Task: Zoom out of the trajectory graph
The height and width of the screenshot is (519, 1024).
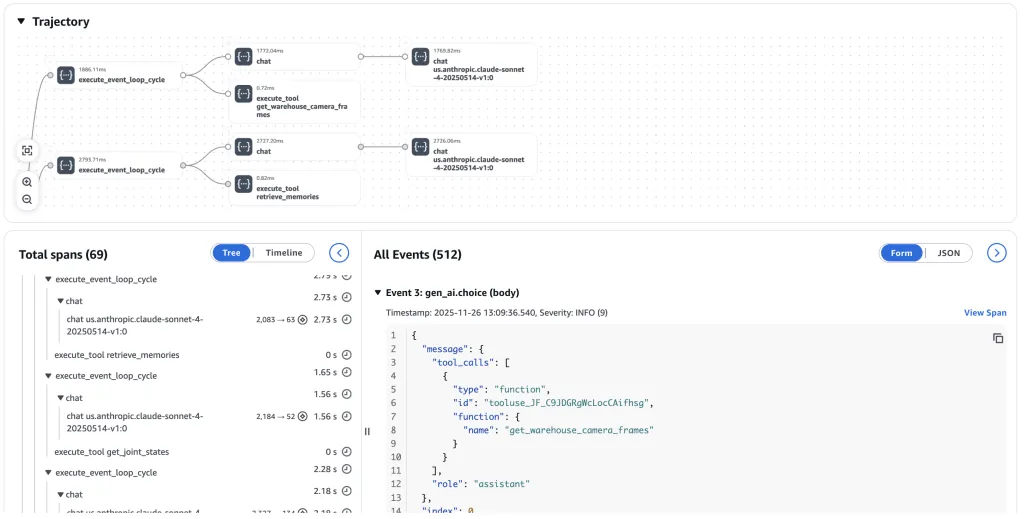Action: pos(27,200)
